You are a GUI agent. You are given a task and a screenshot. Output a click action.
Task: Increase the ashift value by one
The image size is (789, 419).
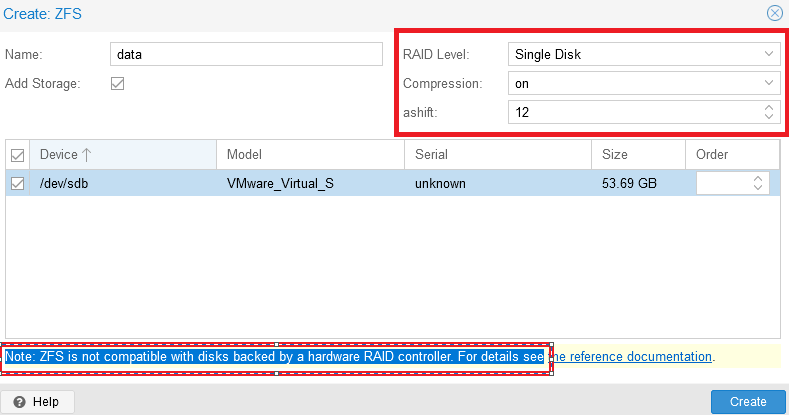768,108
